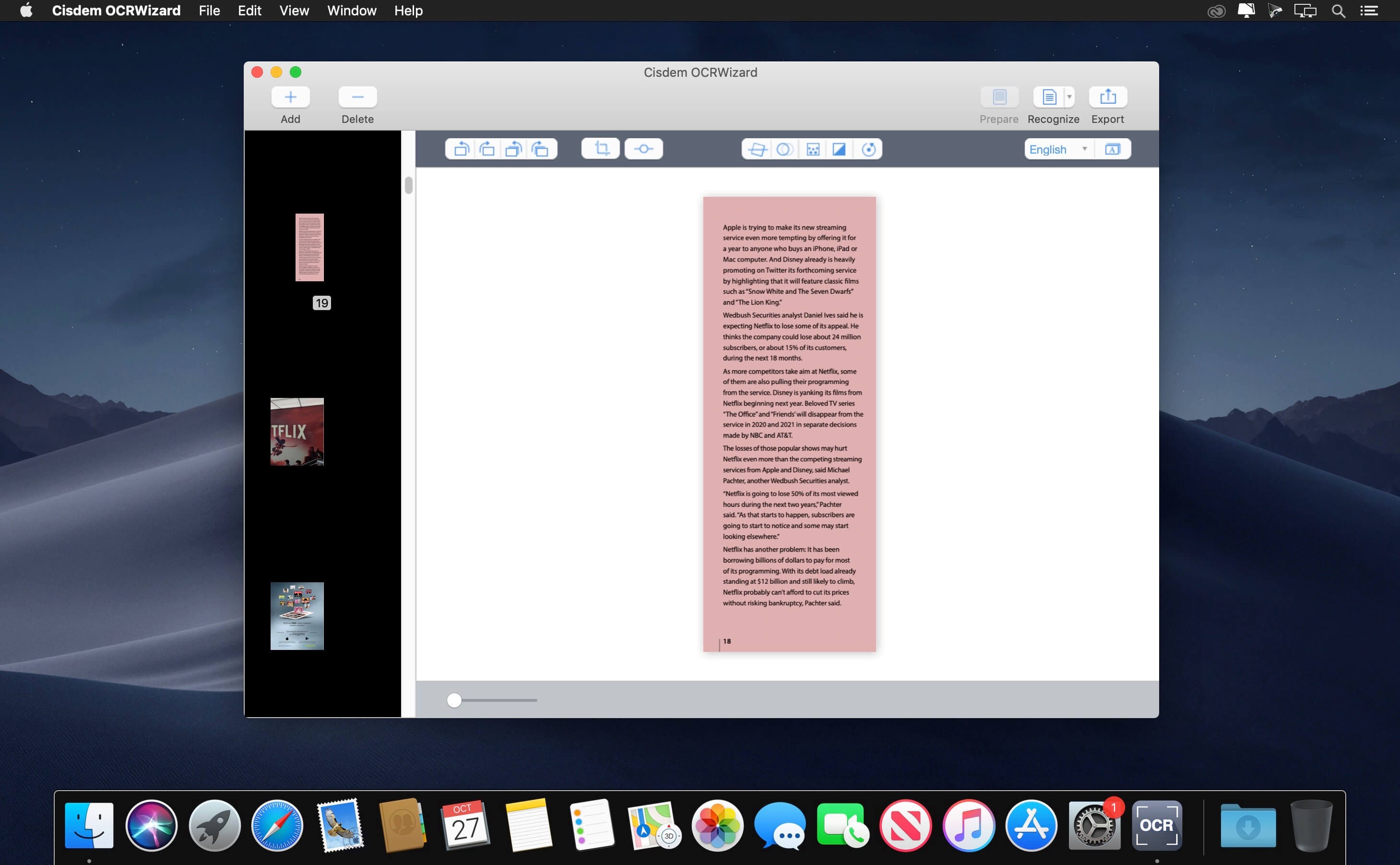The width and height of the screenshot is (1400, 865).
Task: Export the recognized document
Action: tap(1107, 96)
